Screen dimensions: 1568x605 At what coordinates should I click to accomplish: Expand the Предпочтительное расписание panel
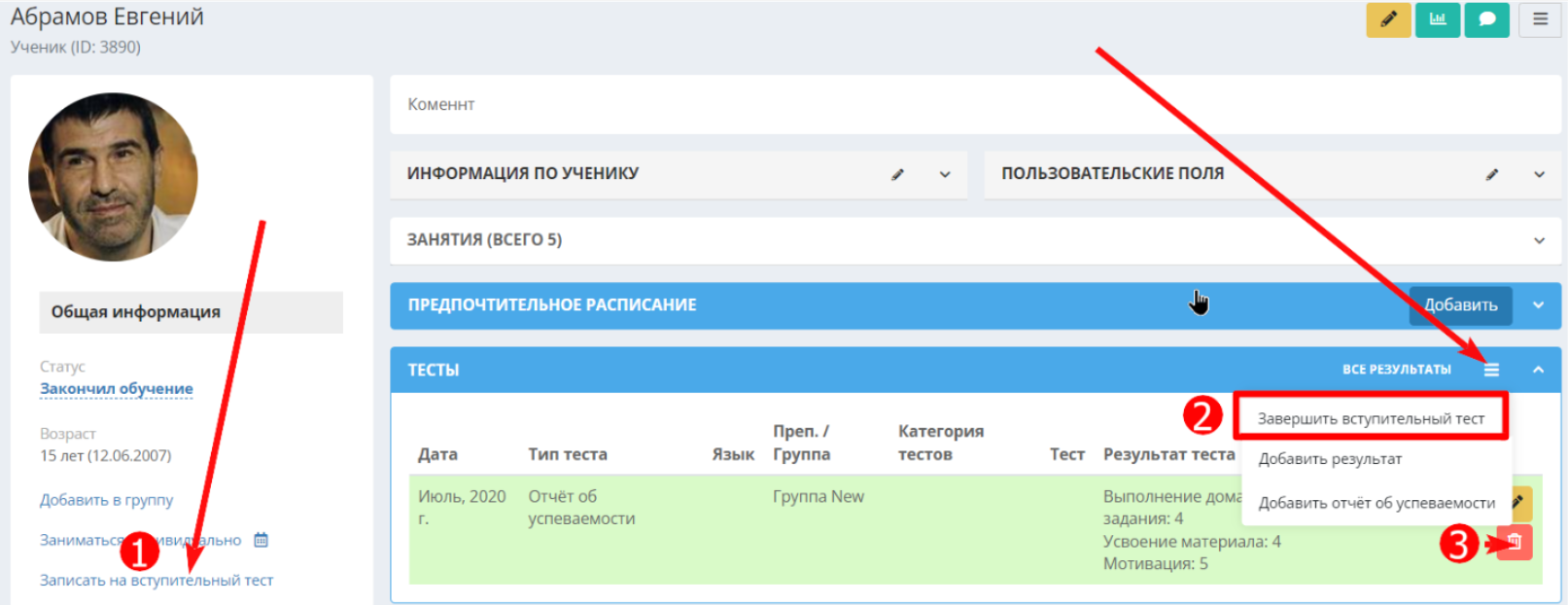click(1539, 305)
